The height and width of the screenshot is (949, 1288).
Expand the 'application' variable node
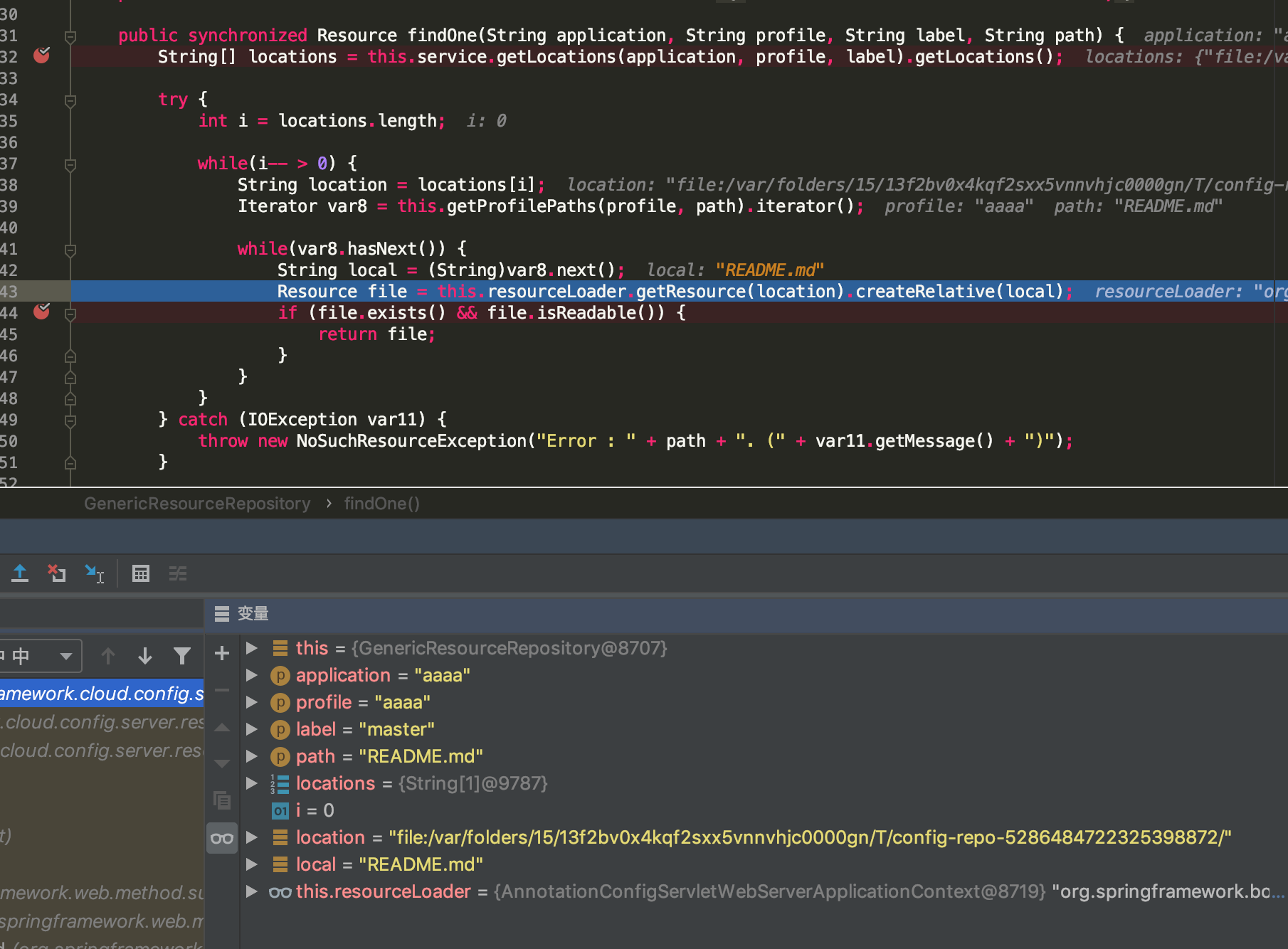(x=251, y=675)
